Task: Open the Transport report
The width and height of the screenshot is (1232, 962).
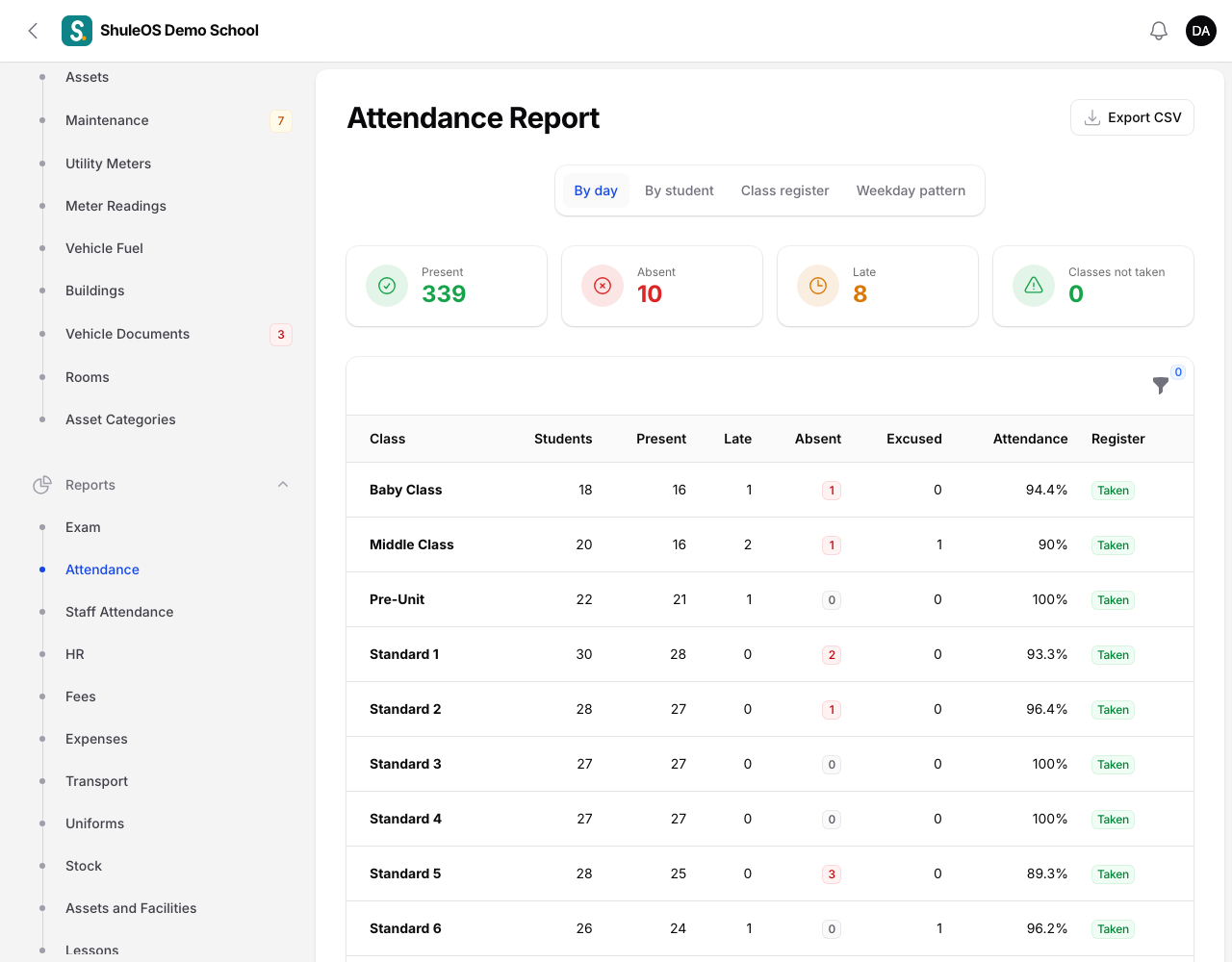Action: (96, 781)
